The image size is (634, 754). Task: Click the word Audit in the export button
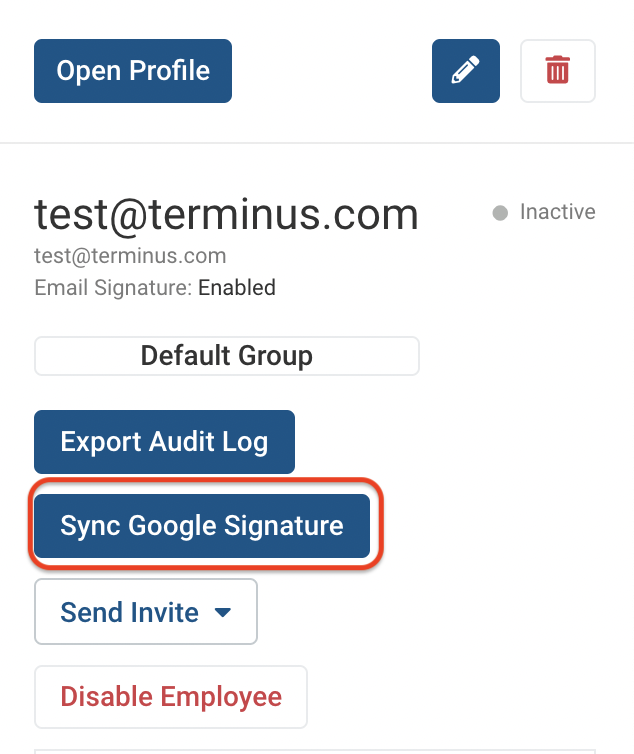coord(181,441)
